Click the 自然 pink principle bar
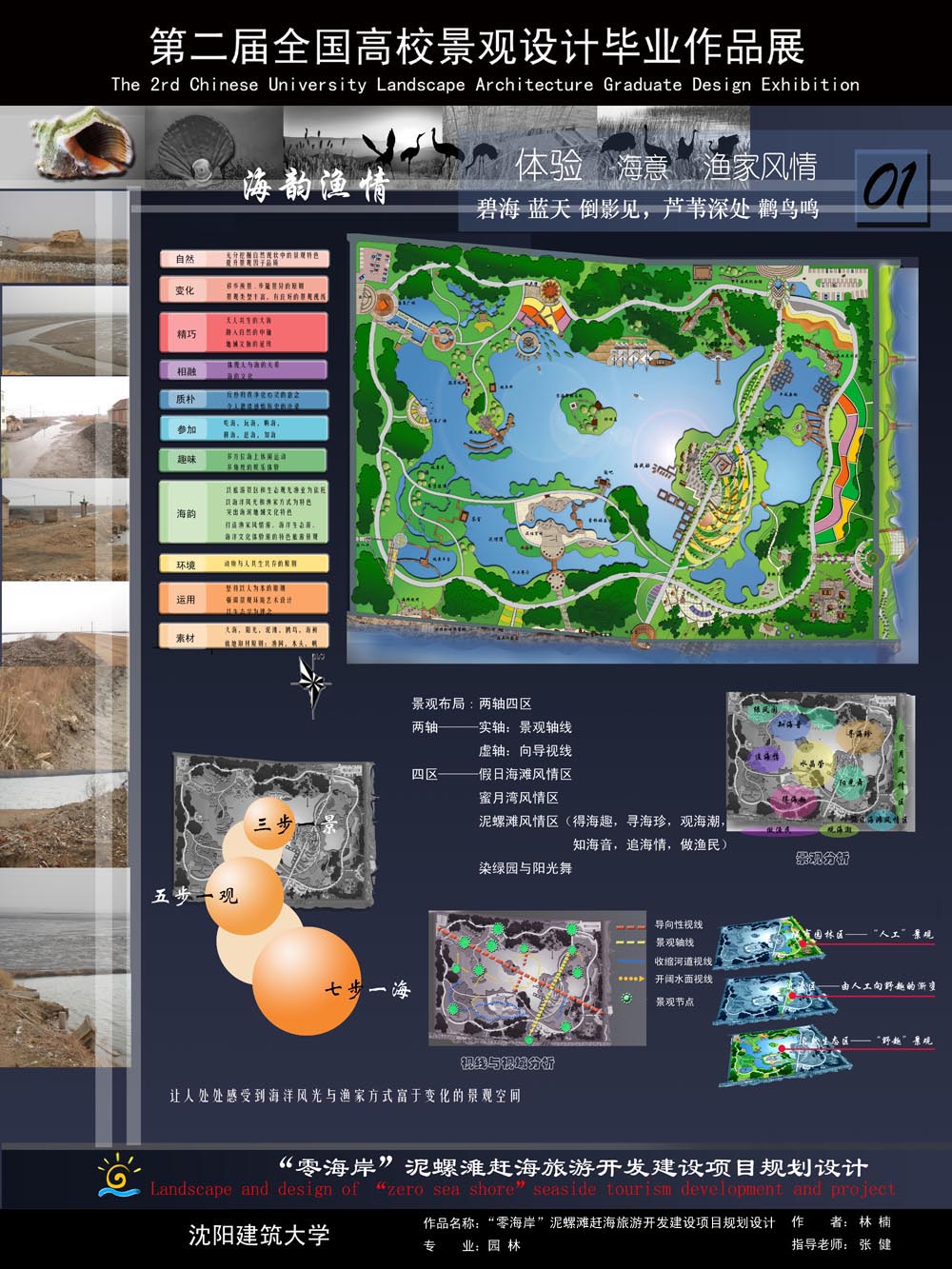952x1269 pixels. 245,258
